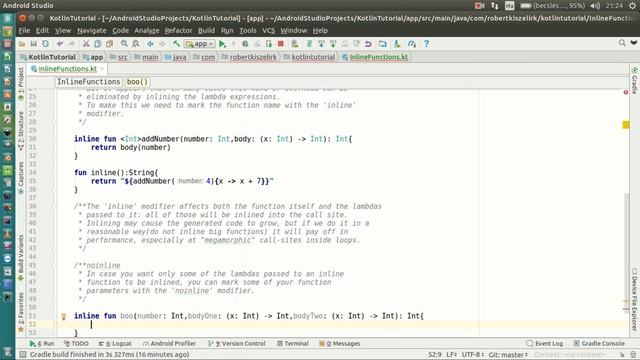640x360 pixels.
Task: Click the java breadcrumb folder
Action: click(x=176, y=57)
